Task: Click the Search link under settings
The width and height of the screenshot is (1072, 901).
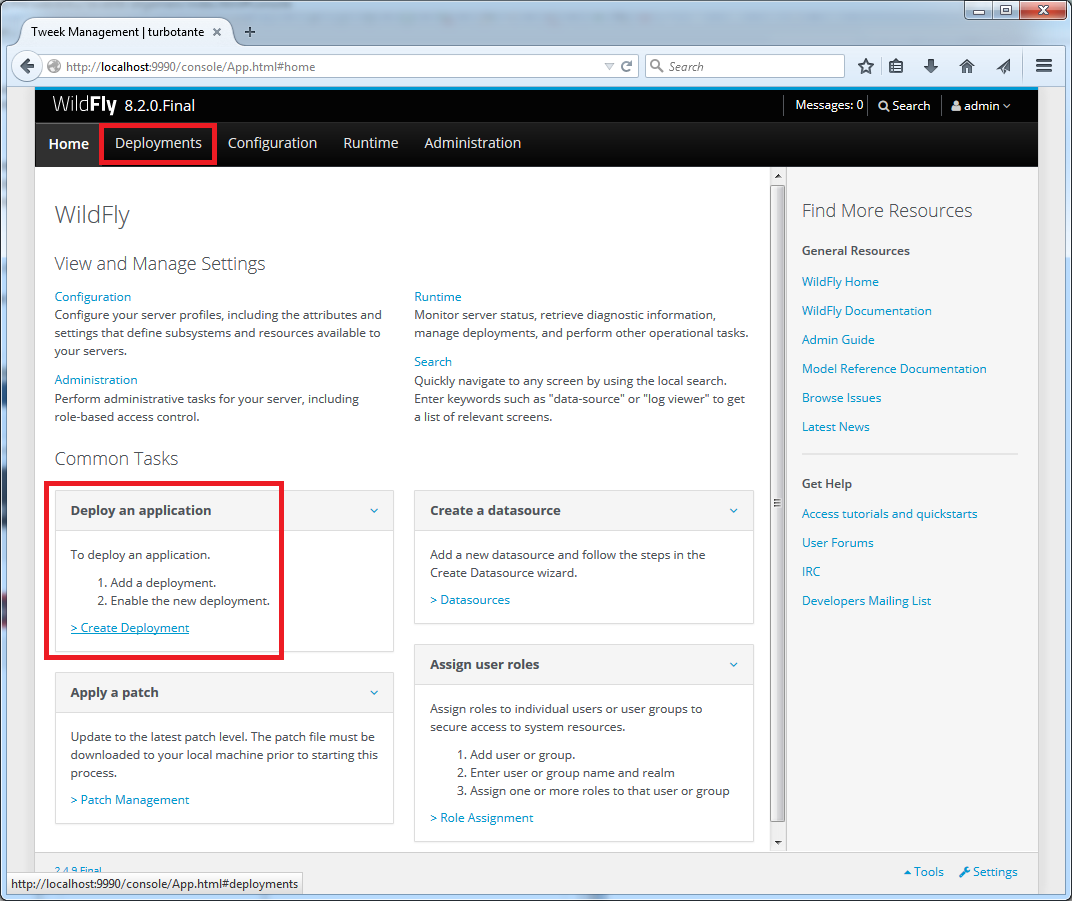Action: point(433,362)
